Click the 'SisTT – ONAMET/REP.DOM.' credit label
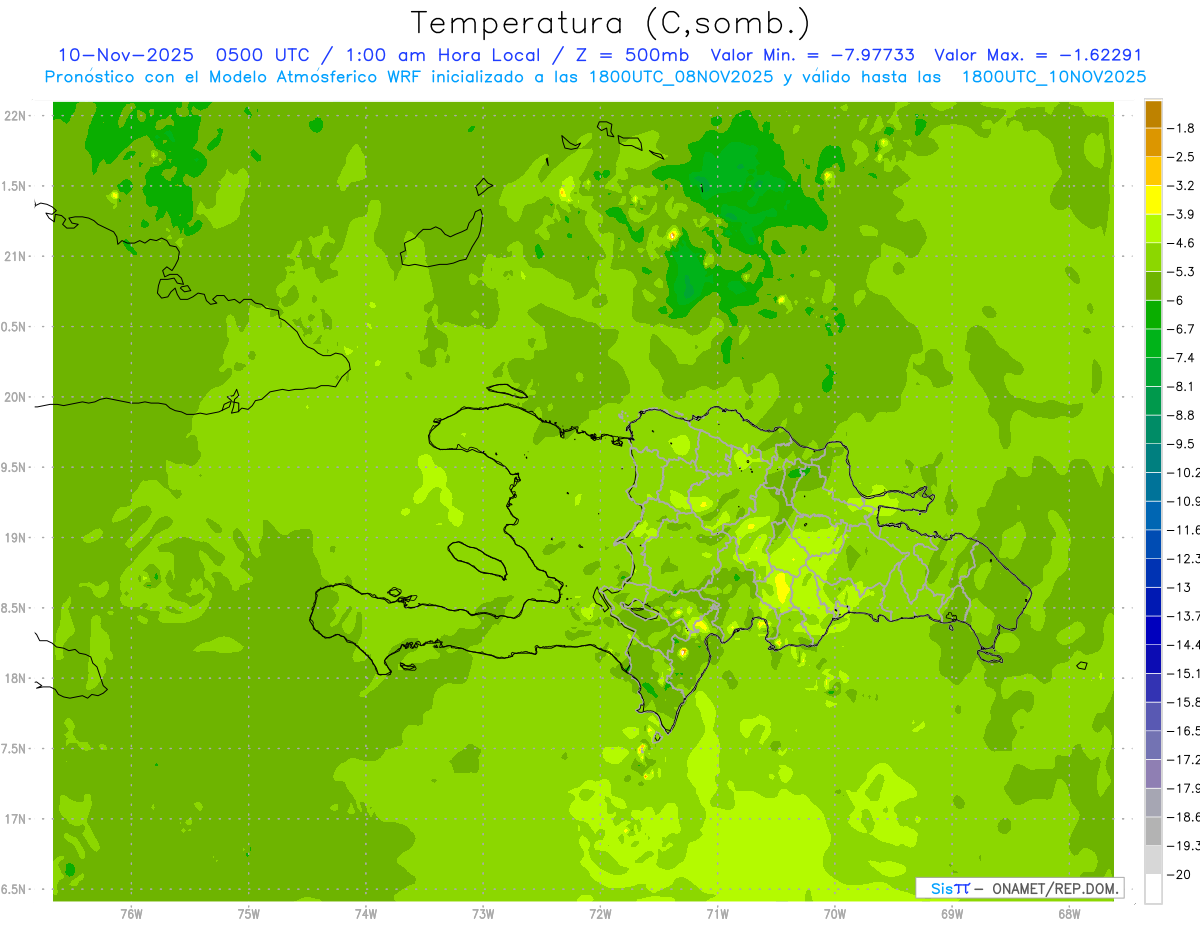The image size is (1200, 927). [1019, 888]
